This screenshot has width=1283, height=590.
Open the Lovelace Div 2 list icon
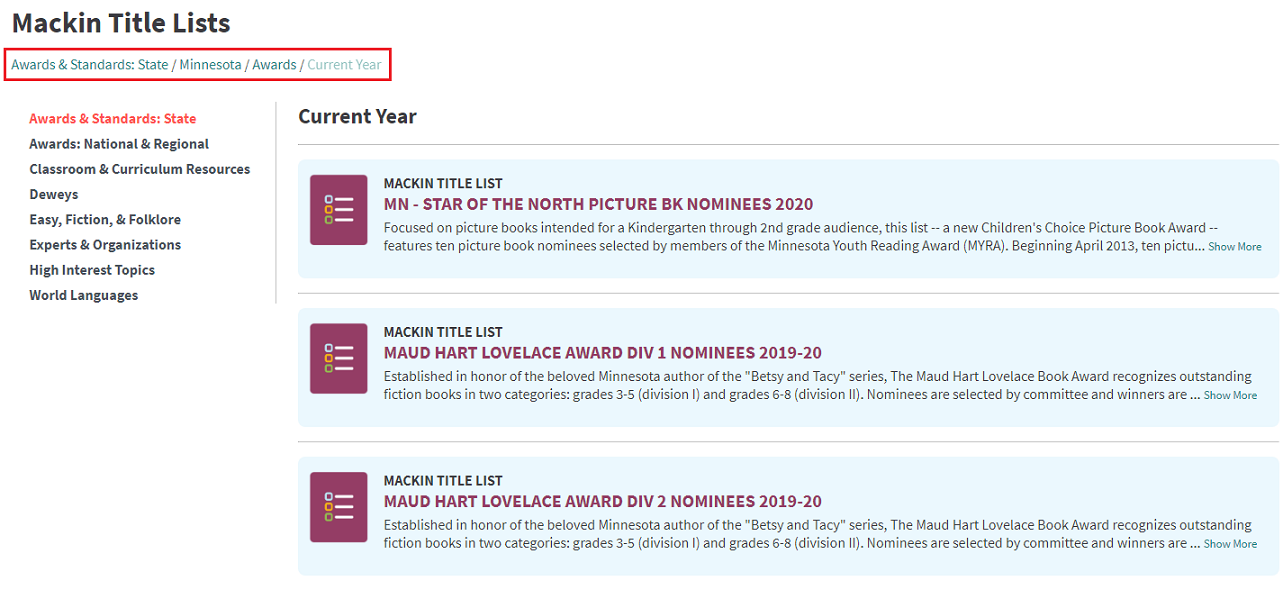[338, 507]
